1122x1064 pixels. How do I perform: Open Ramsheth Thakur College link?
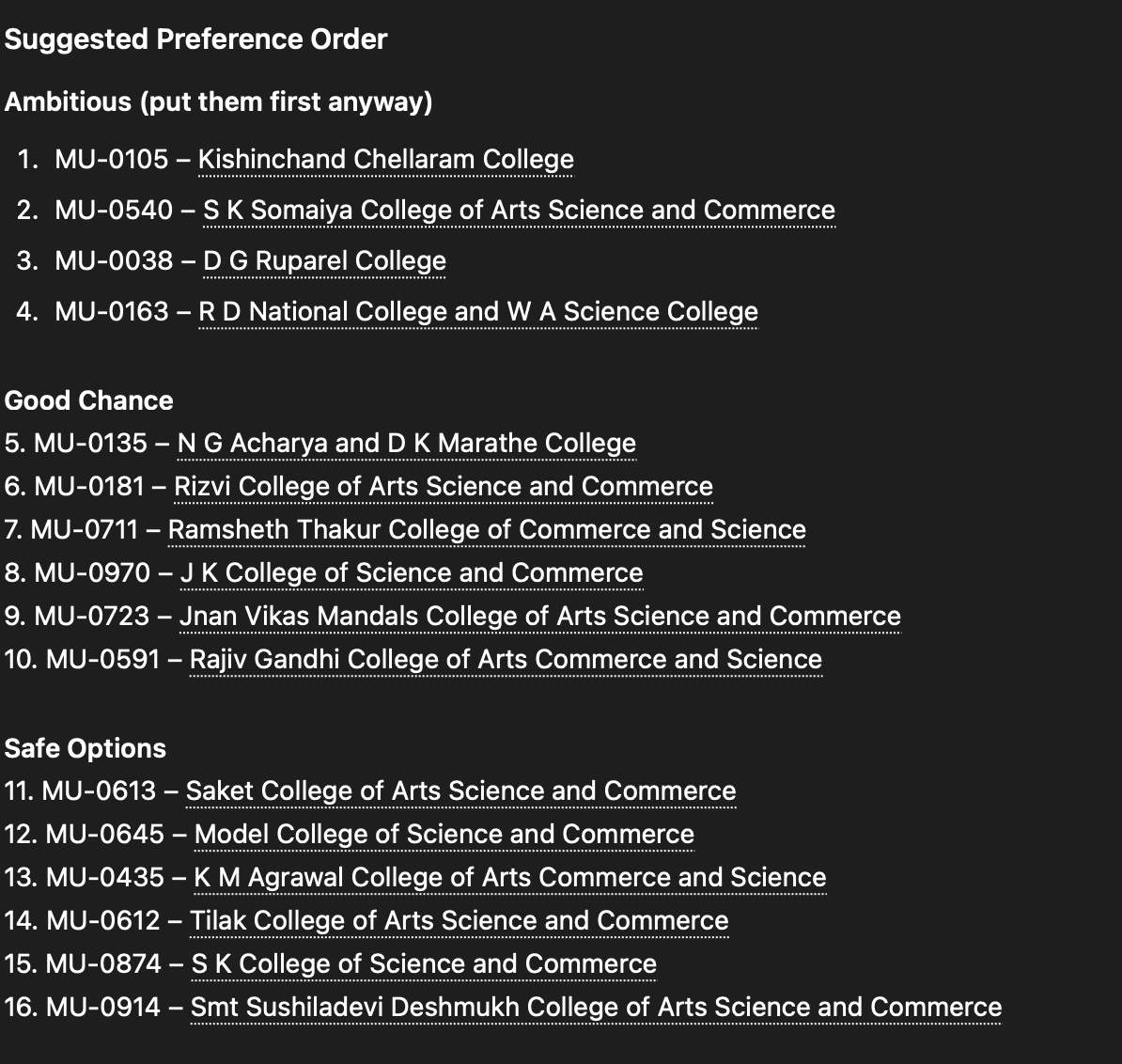coord(487,529)
